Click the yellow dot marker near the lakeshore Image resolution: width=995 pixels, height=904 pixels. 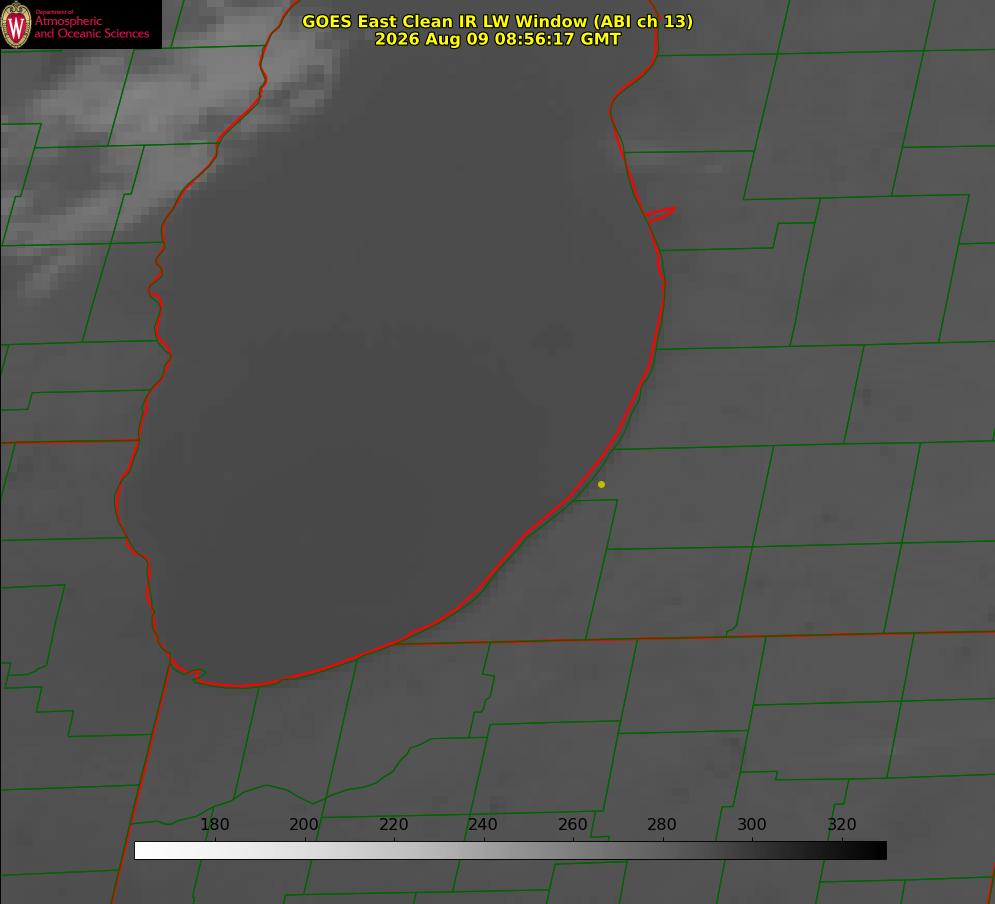(601, 484)
